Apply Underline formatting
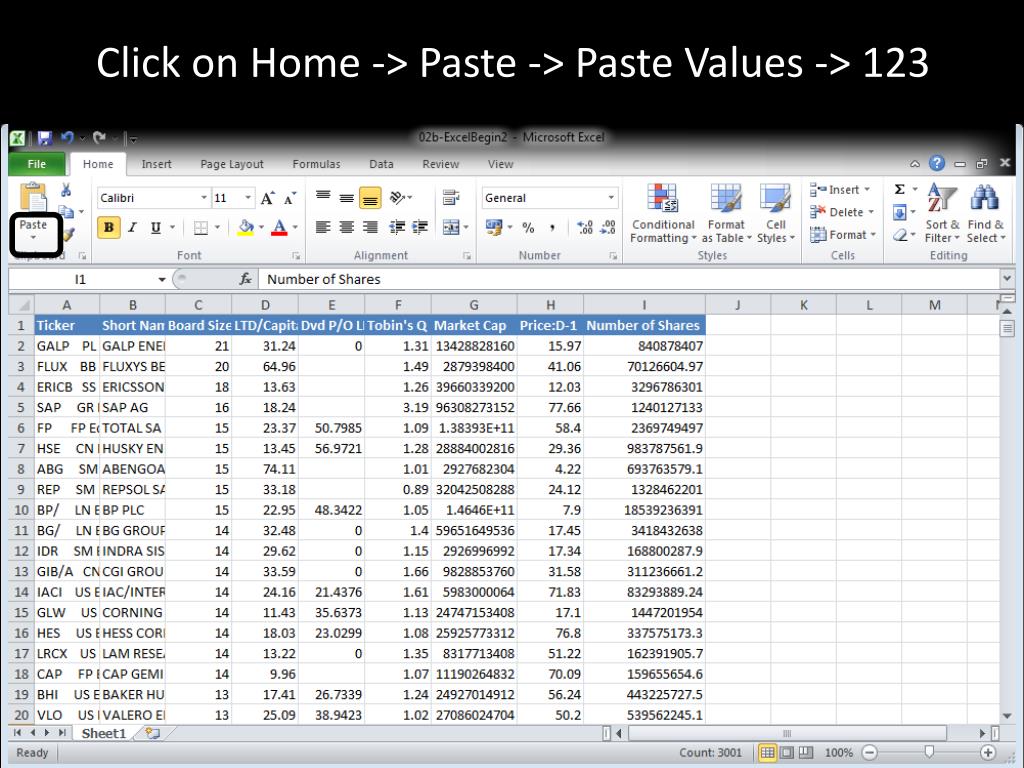1024x768 pixels. (x=155, y=227)
